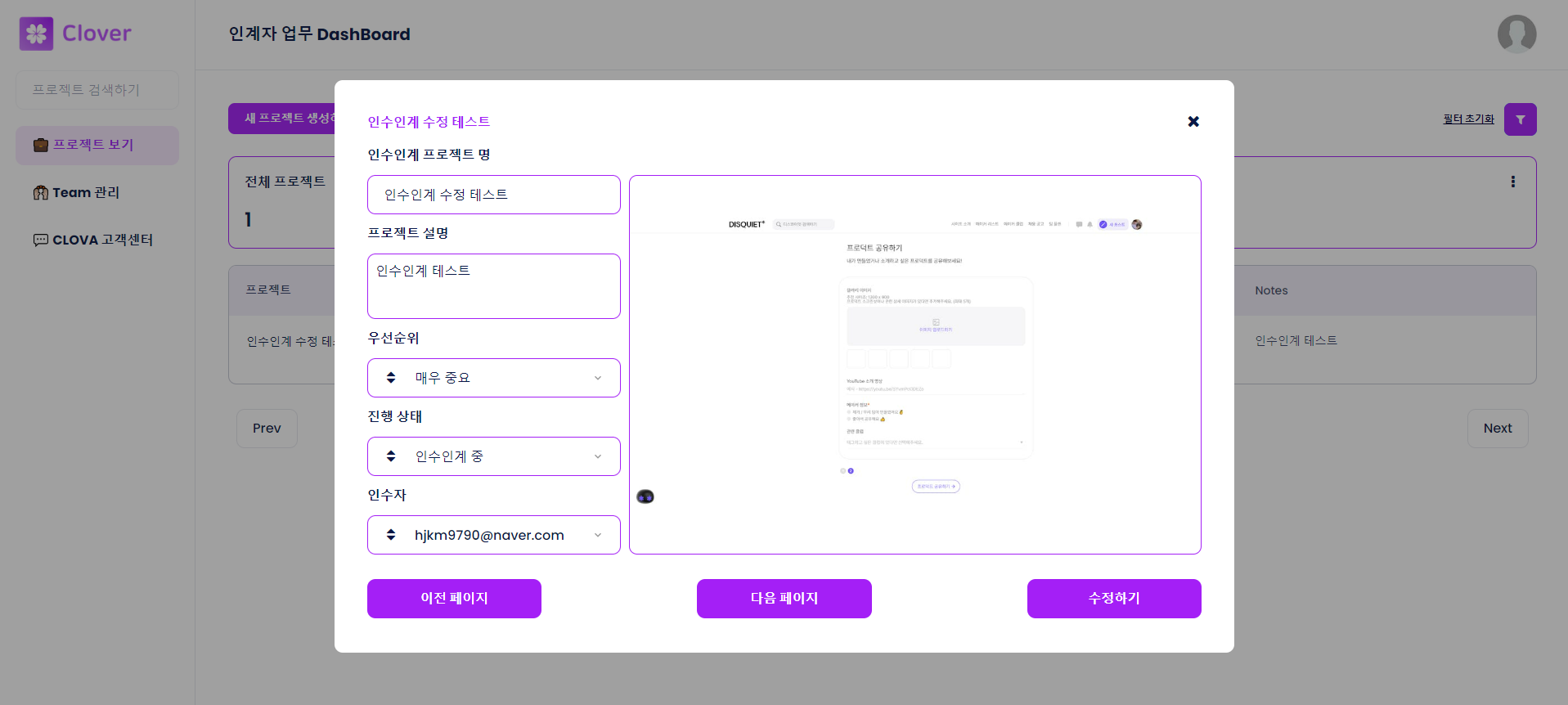Open the three-dot options menu
1568x705 pixels.
click(x=1512, y=182)
